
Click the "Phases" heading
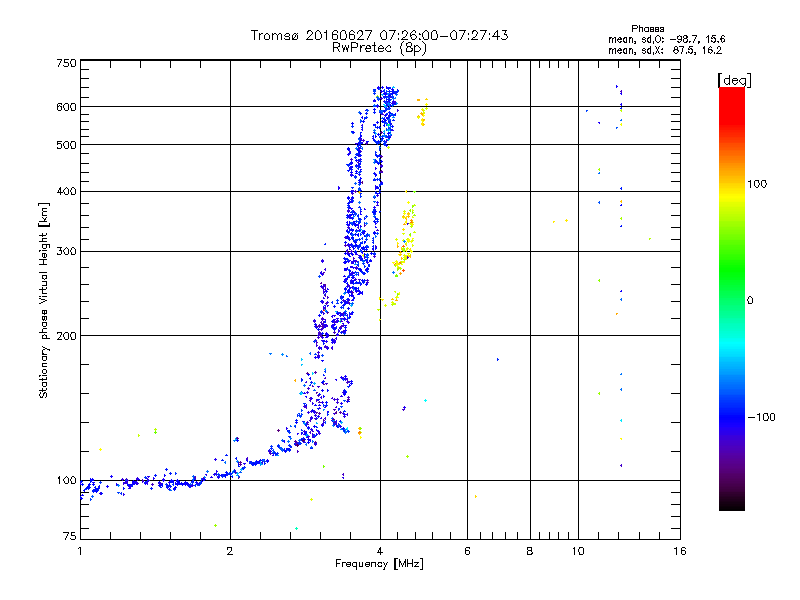(x=647, y=29)
